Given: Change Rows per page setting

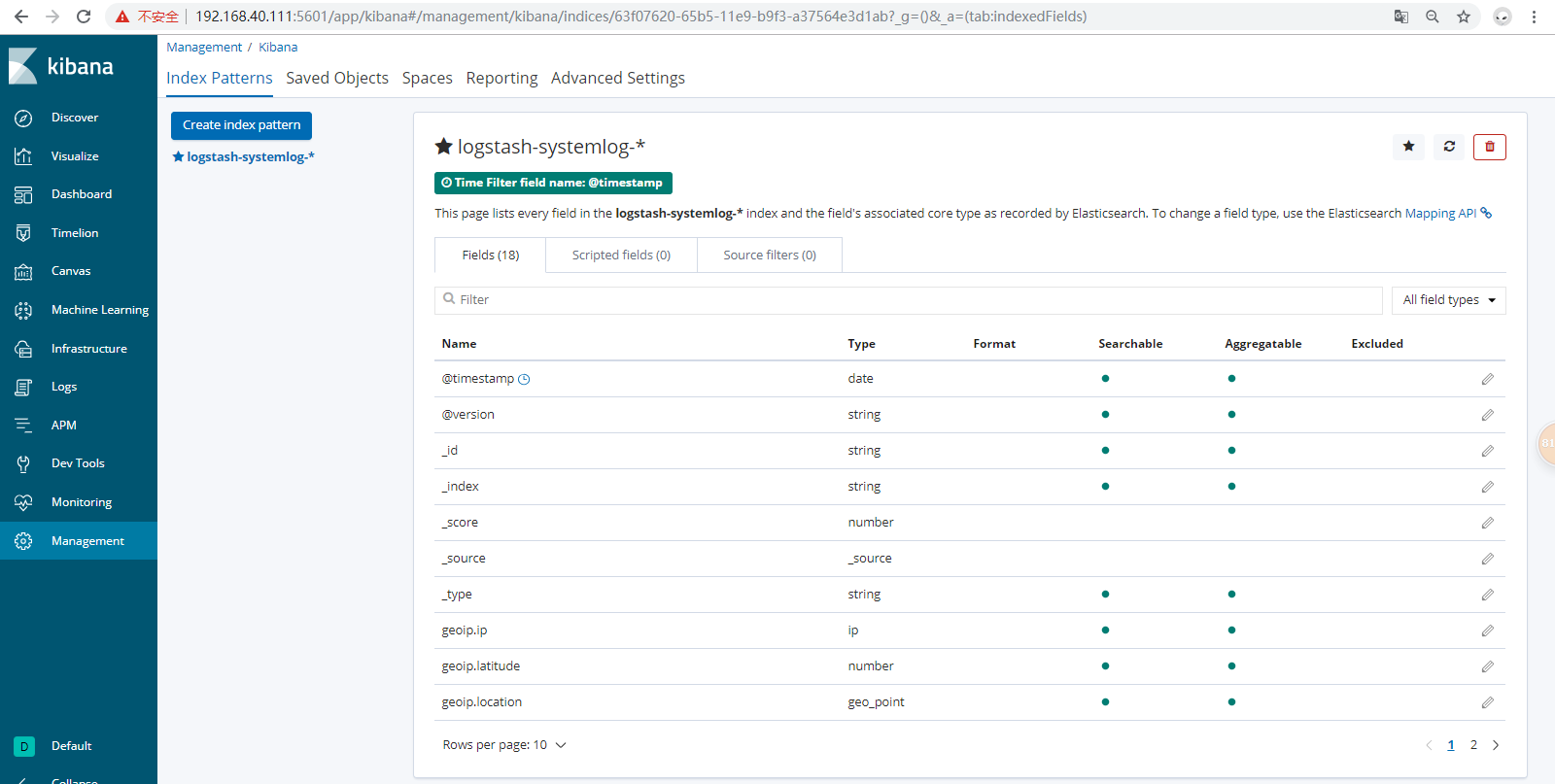Looking at the screenshot, I should click(x=504, y=745).
